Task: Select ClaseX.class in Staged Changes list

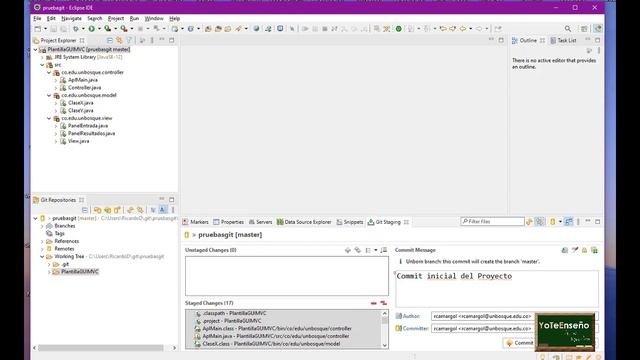Action: click(x=271, y=344)
